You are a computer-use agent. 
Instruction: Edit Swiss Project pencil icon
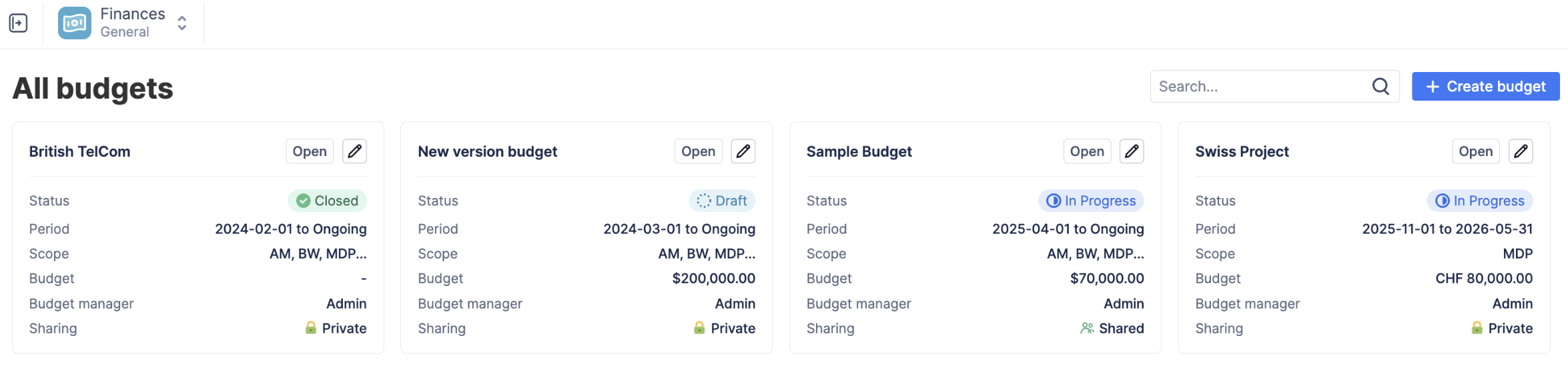(x=1521, y=151)
